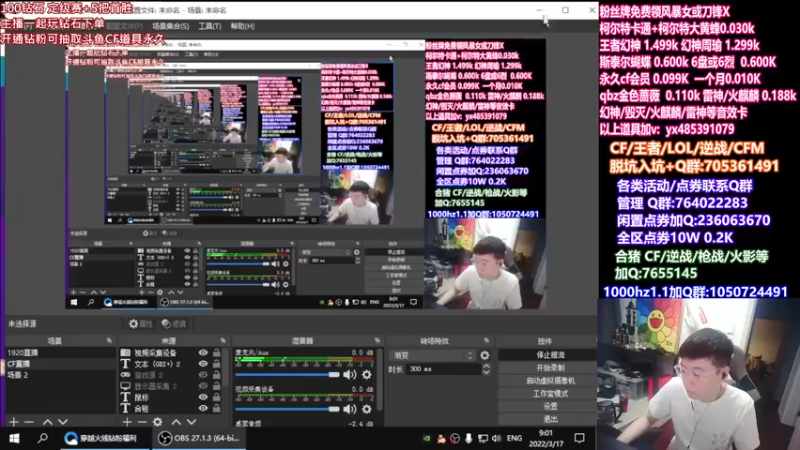Viewport: 800px width, 450px height.
Task: Open 工具(T) menu
Action: click(x=210, y=26)
